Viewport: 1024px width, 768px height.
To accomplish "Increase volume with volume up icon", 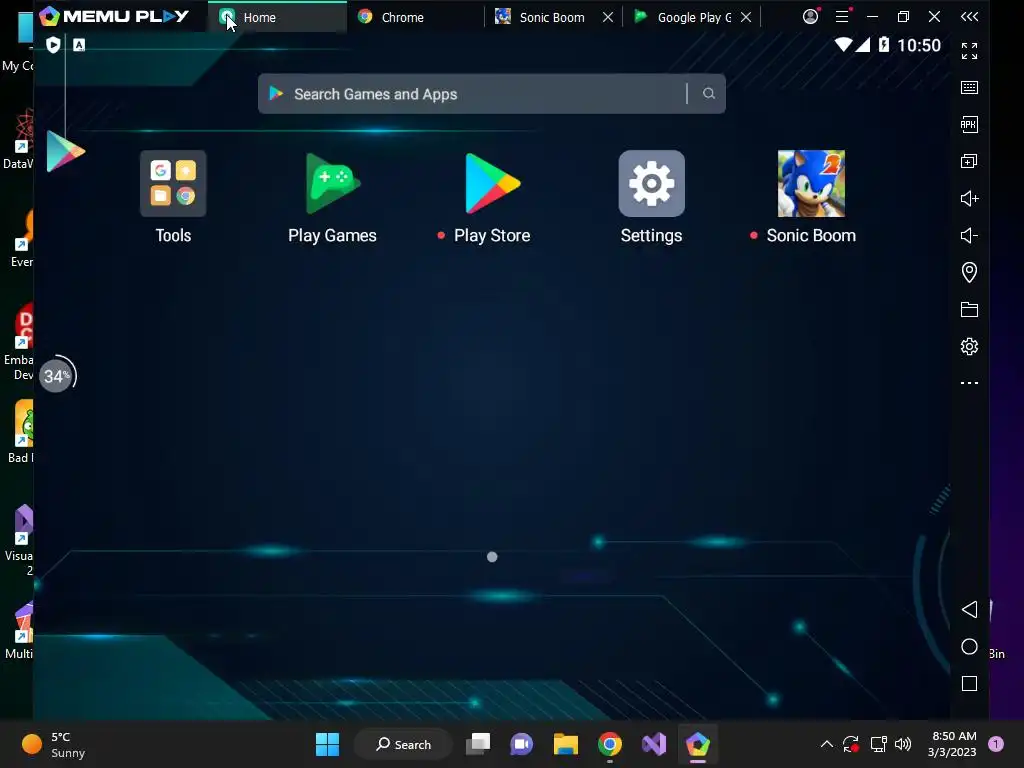I will coord(969,199).
